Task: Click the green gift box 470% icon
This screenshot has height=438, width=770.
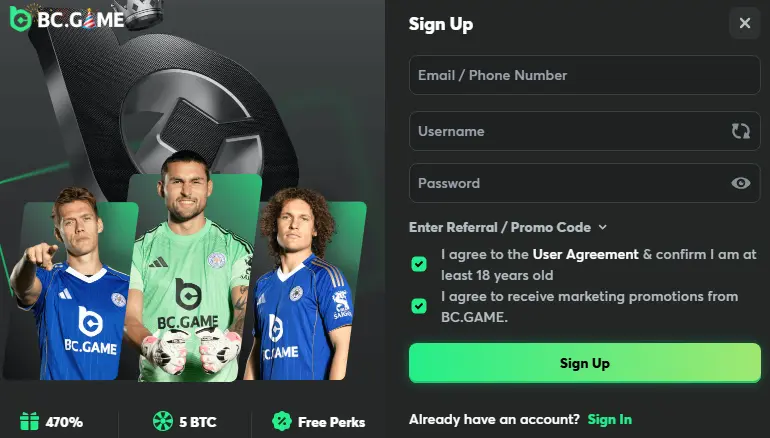Action: 29,421
